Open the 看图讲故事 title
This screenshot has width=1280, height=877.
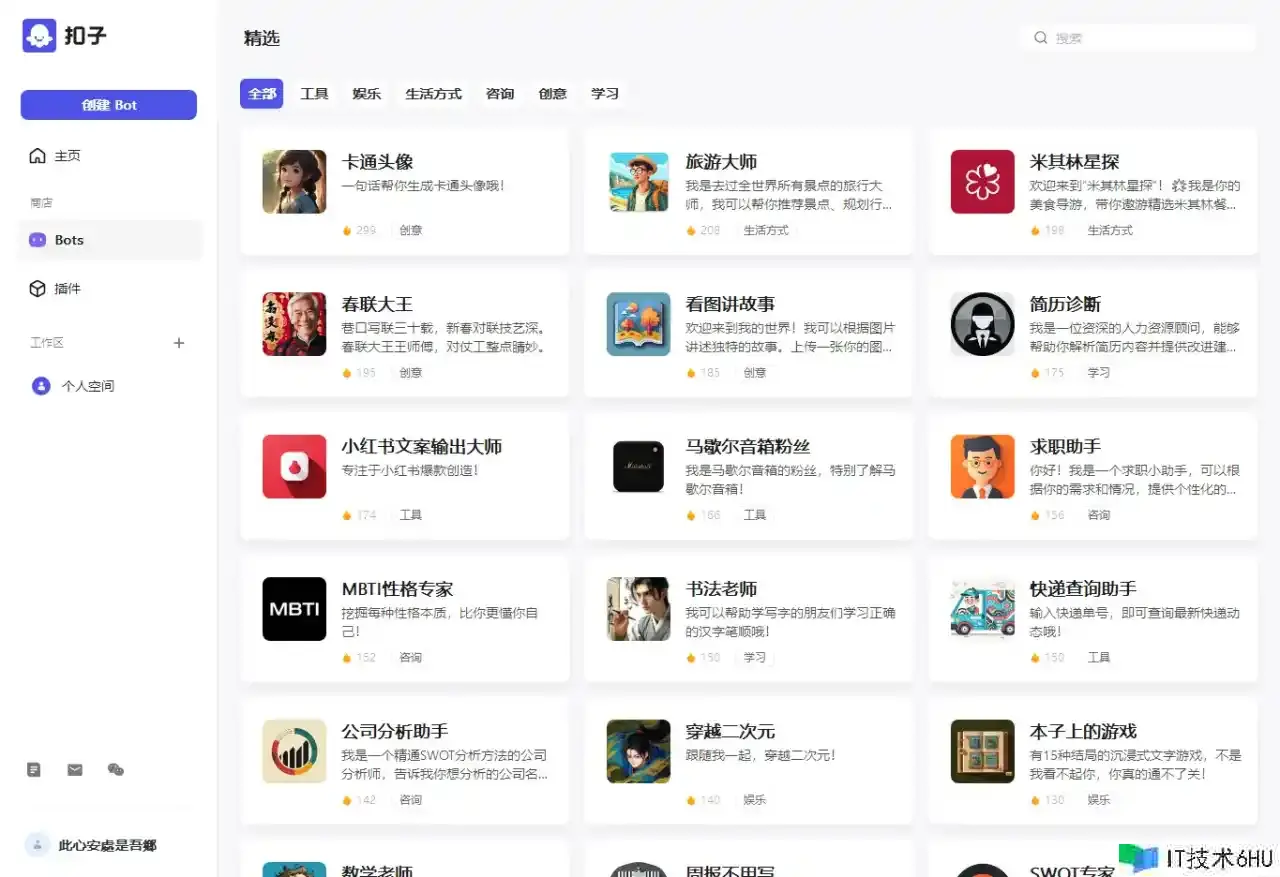click(731, 304)
